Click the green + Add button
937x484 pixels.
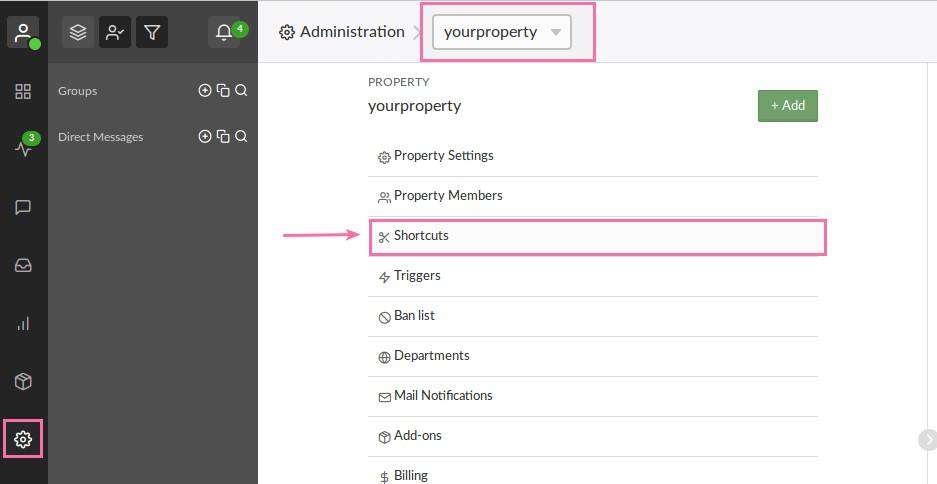[787, 105]
